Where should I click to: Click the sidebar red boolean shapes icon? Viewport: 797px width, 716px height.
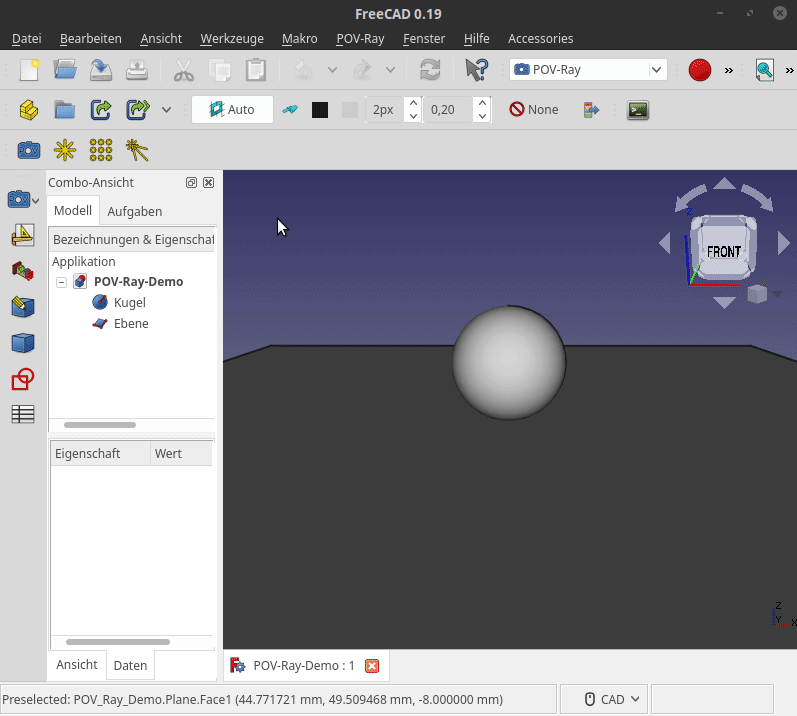click(23, 379)
